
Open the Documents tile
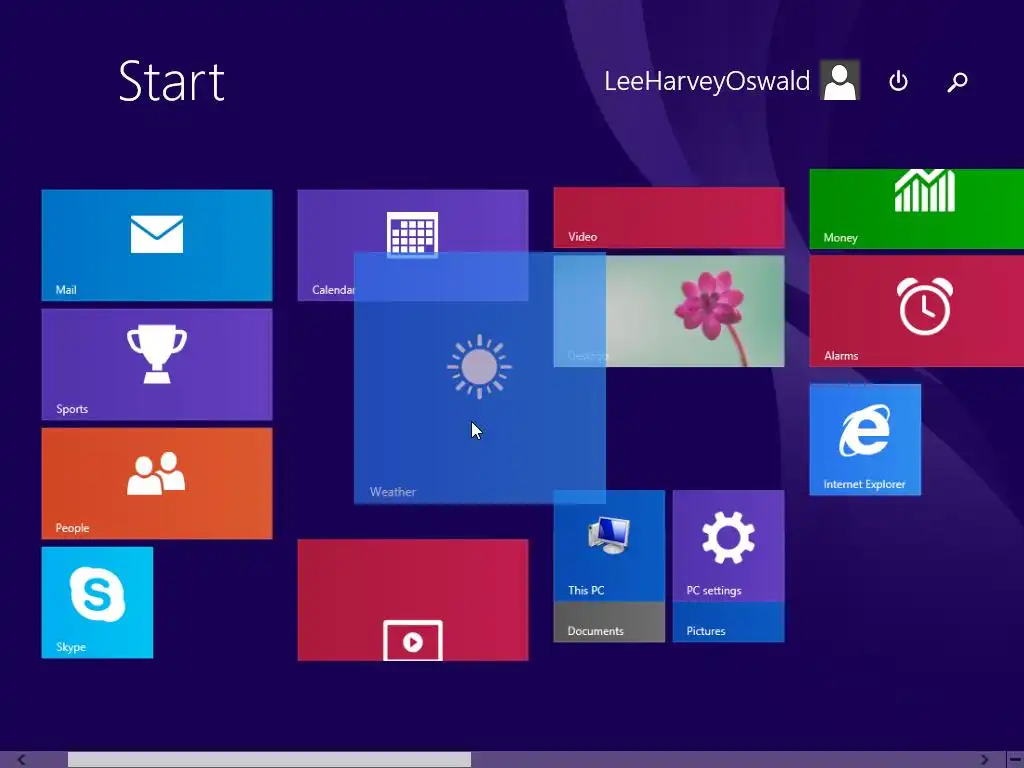click(x=609, y=622)
